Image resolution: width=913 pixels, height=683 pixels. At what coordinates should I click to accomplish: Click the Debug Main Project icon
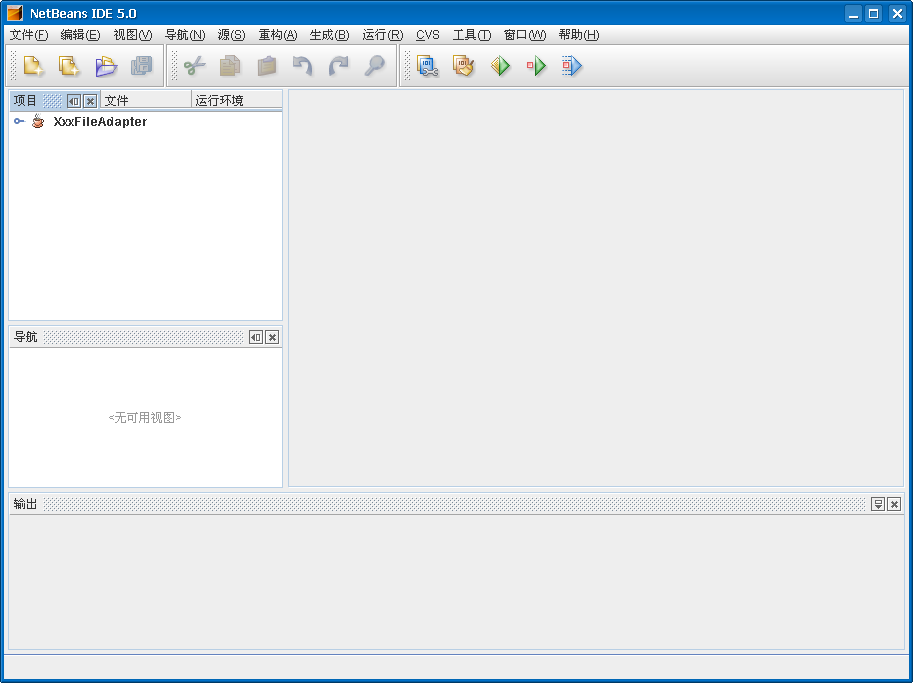pos(536,66)
